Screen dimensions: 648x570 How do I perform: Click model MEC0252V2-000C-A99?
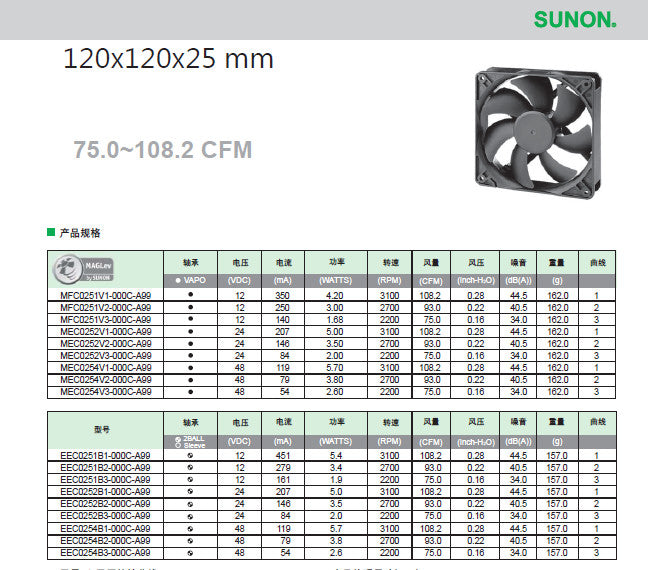click(106, 343)
